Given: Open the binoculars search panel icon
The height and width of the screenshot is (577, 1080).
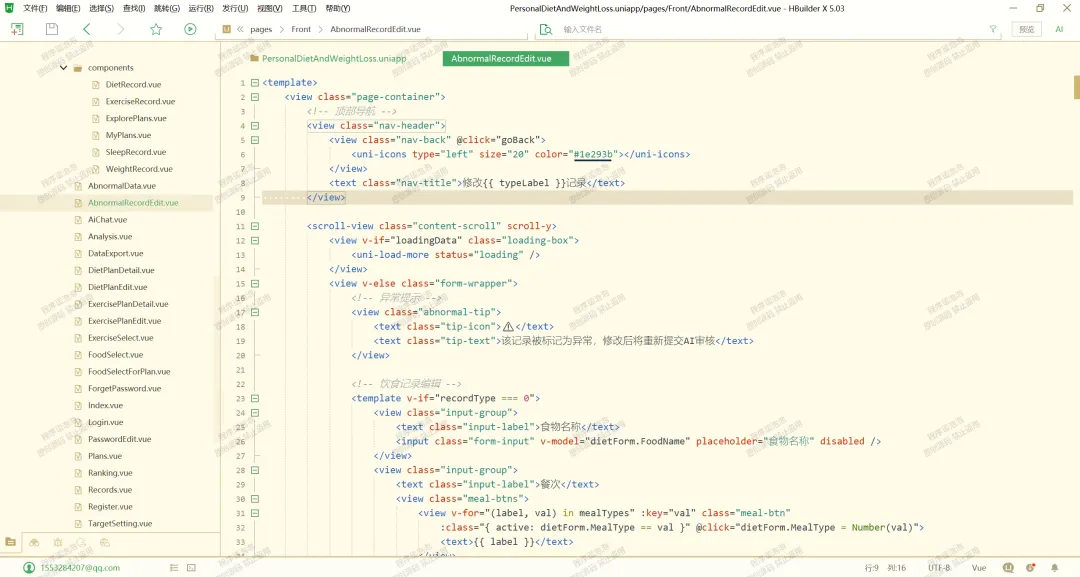Looking at the screenshot, I should tap(34, 542).
